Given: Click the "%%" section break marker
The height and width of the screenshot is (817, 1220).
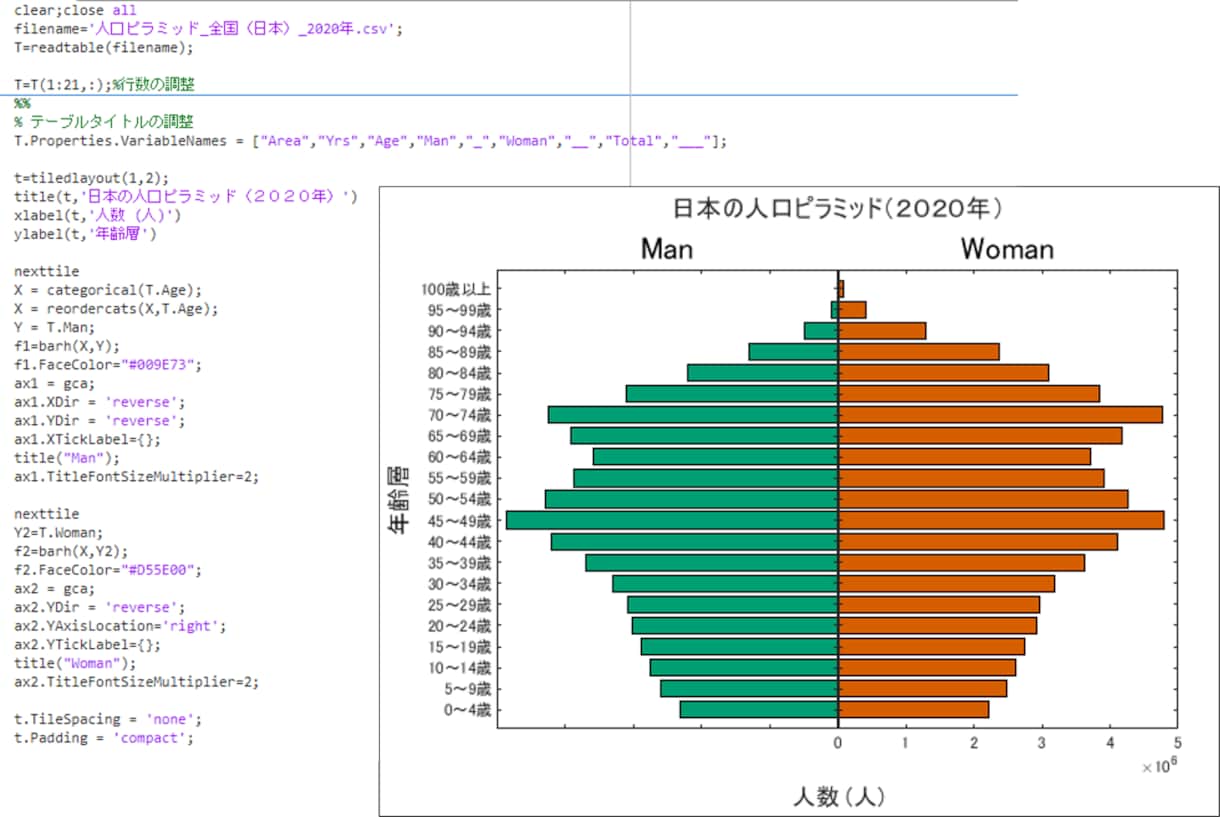Looking at the screenshot, I should pos(22,103).
